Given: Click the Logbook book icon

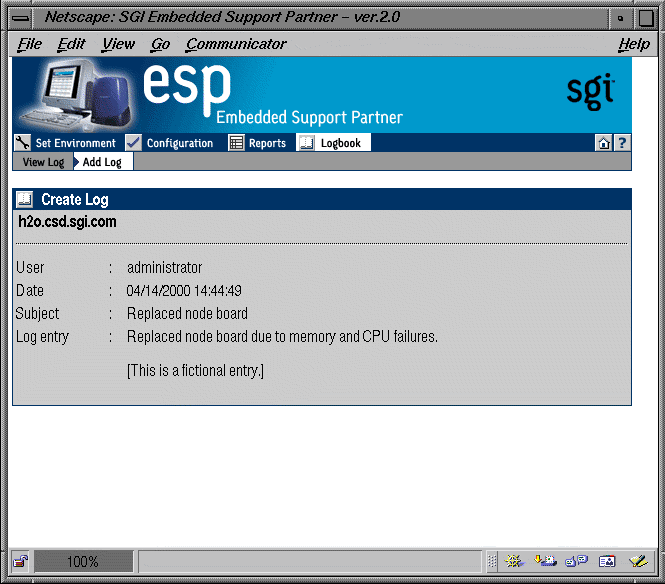Looking at the screenshot, I should [x=306, y=143].
